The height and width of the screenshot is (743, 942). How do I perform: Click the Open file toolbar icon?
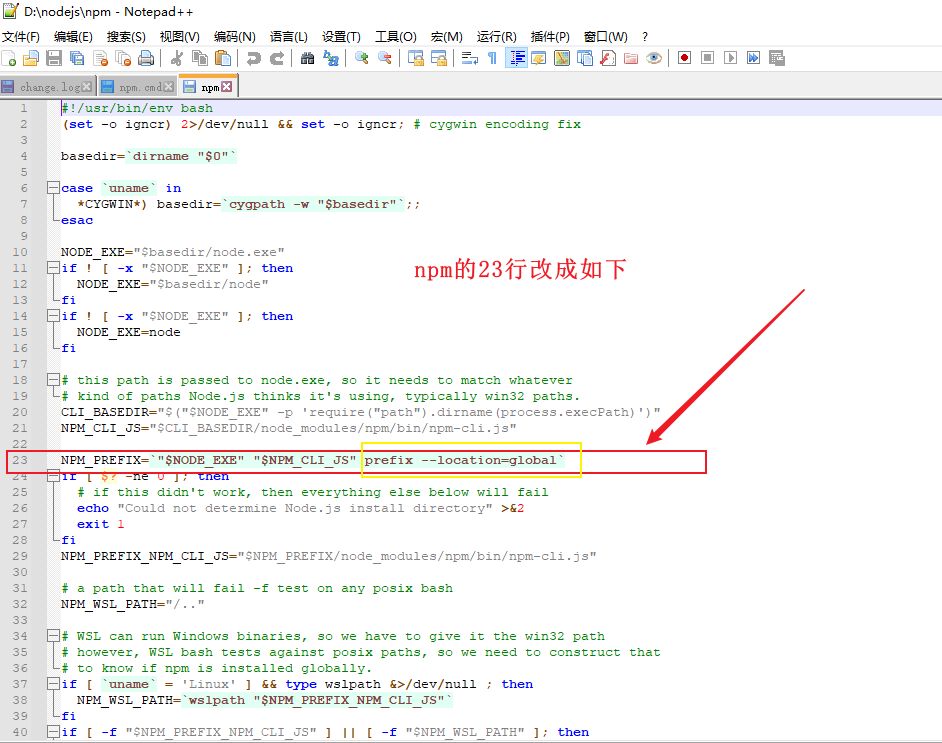pos(31,58)
